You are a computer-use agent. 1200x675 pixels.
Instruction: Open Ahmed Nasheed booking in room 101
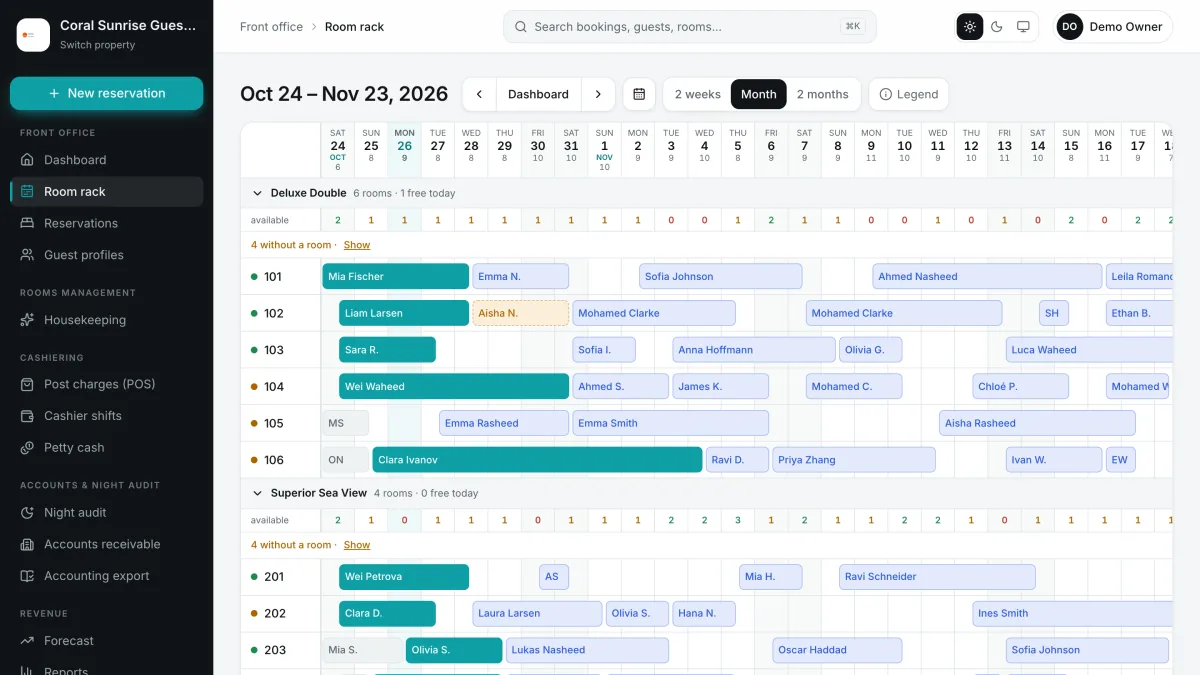(x=987, y=276)
